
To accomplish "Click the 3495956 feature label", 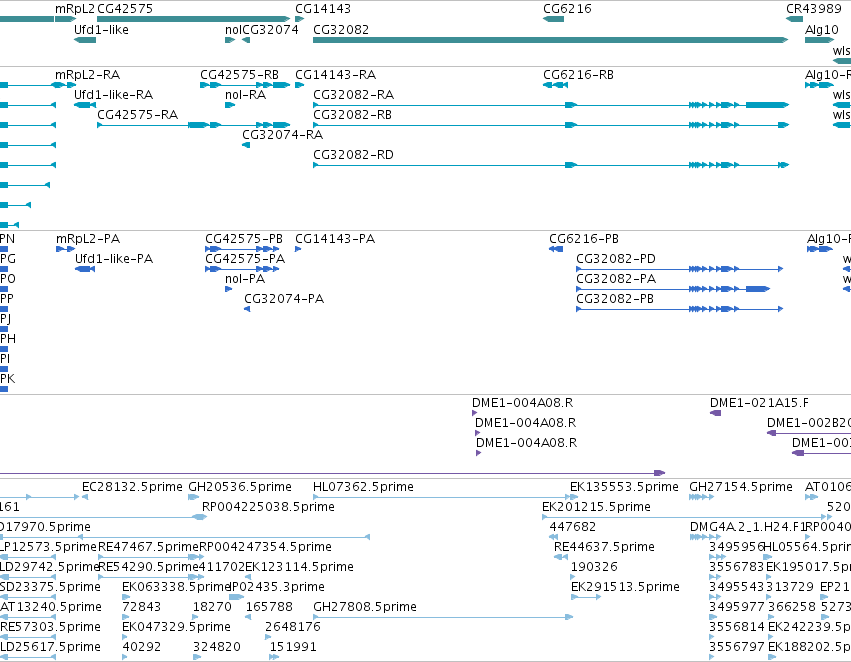I will tap(736, 547).
